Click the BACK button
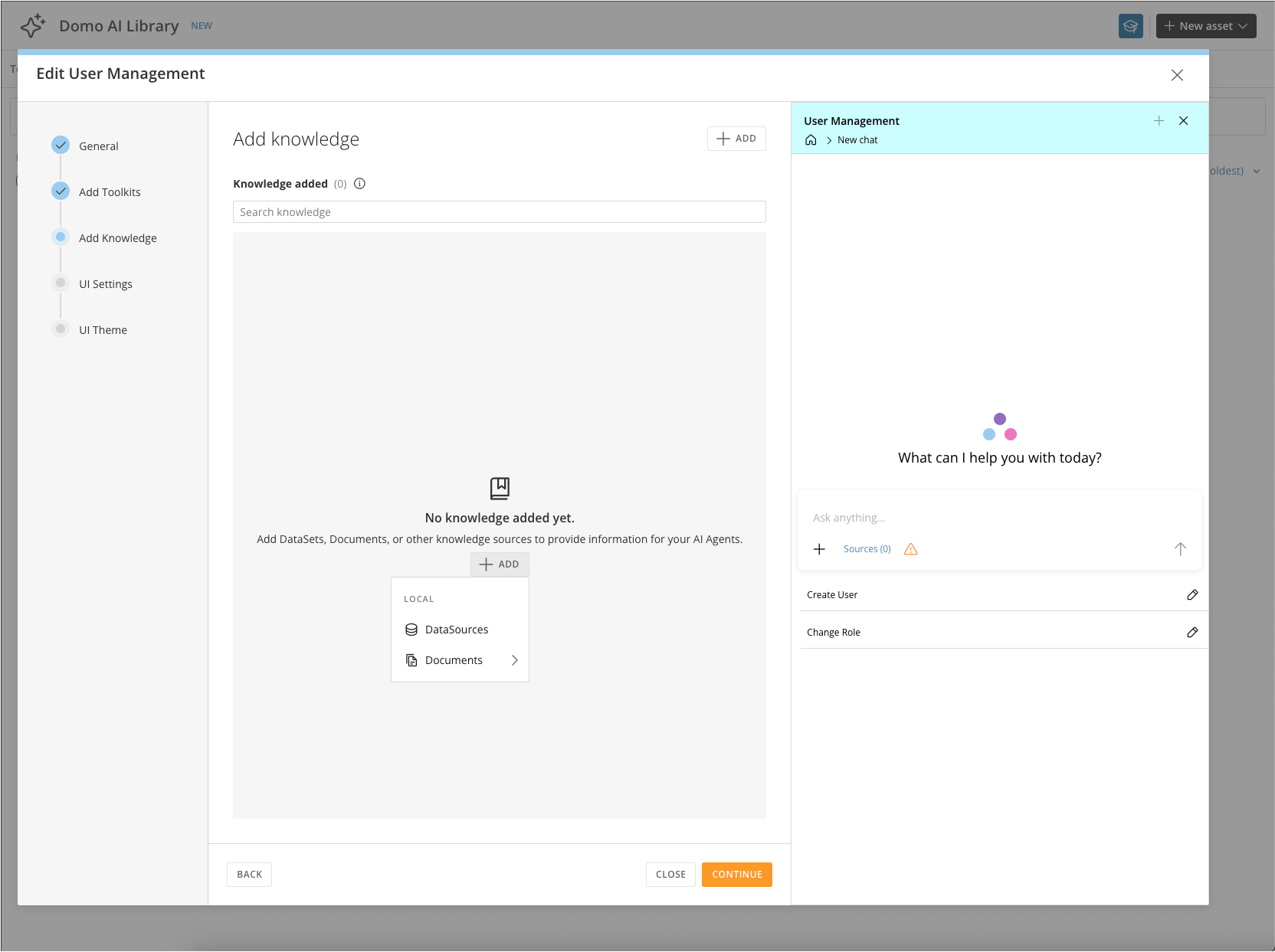1275x952 pixels. 249,875
